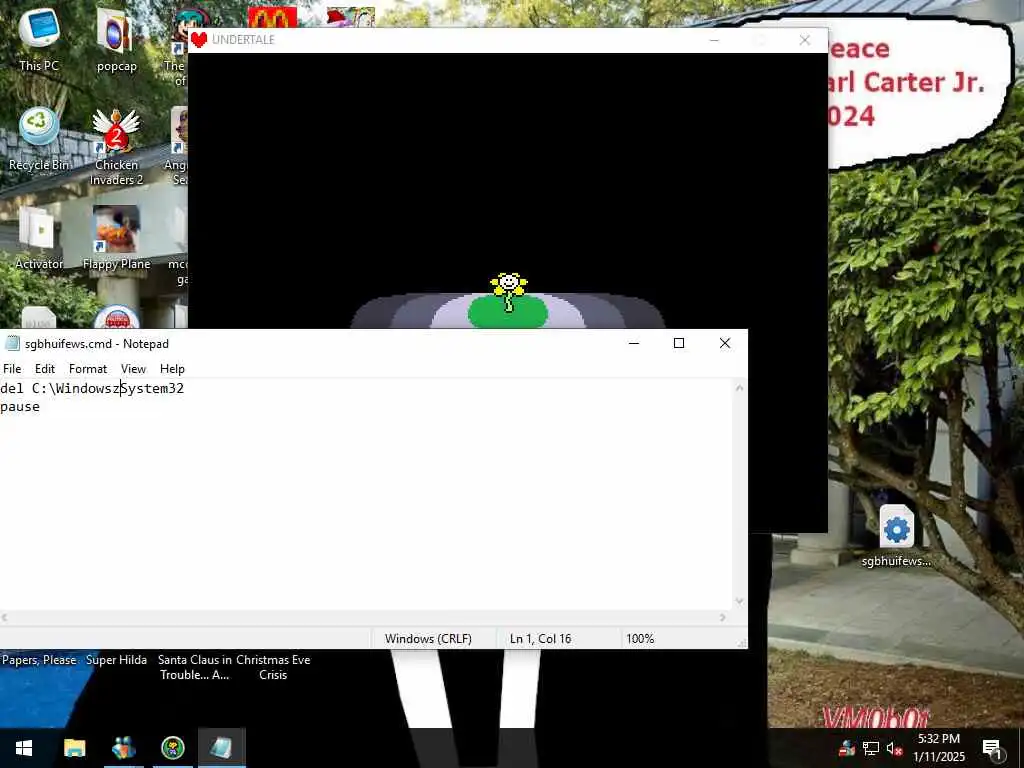Viewport: 1024px width, 768px height.
Task: Click Notepad vertical scrollbar up arrow
Action: click(739, 388)
